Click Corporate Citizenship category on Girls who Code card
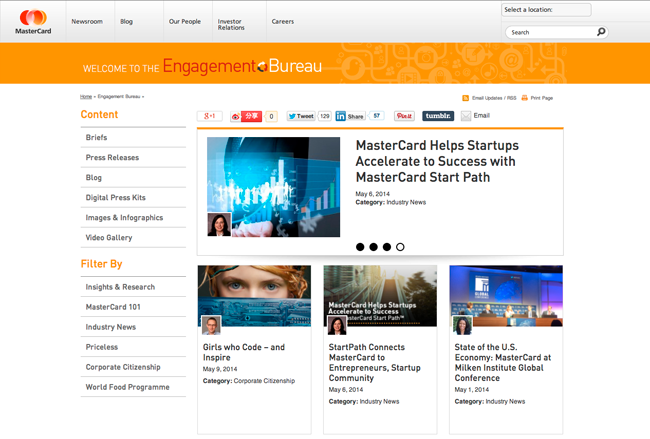650x439 pixels. [x=264, y=381]
